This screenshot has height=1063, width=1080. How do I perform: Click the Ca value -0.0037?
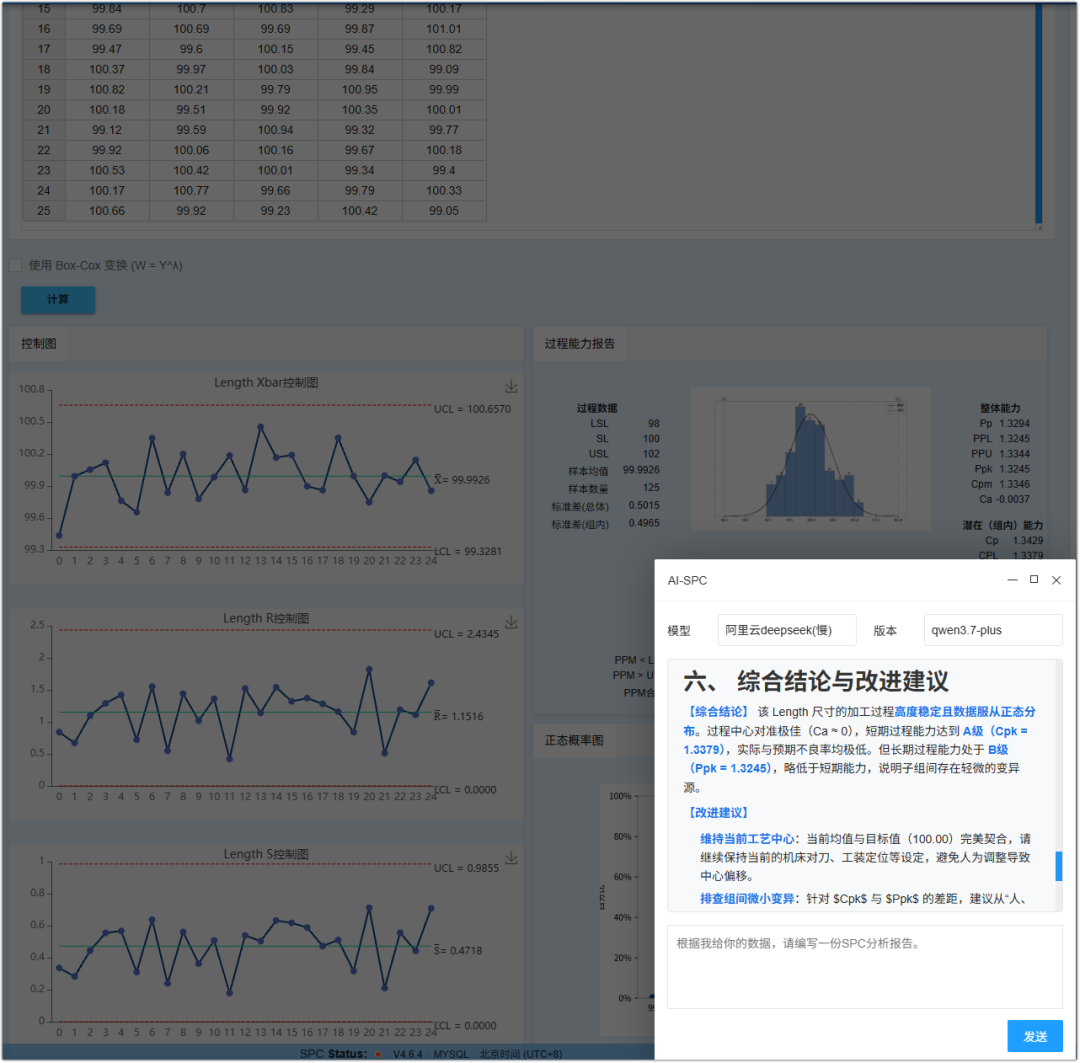click(1012, 499)
